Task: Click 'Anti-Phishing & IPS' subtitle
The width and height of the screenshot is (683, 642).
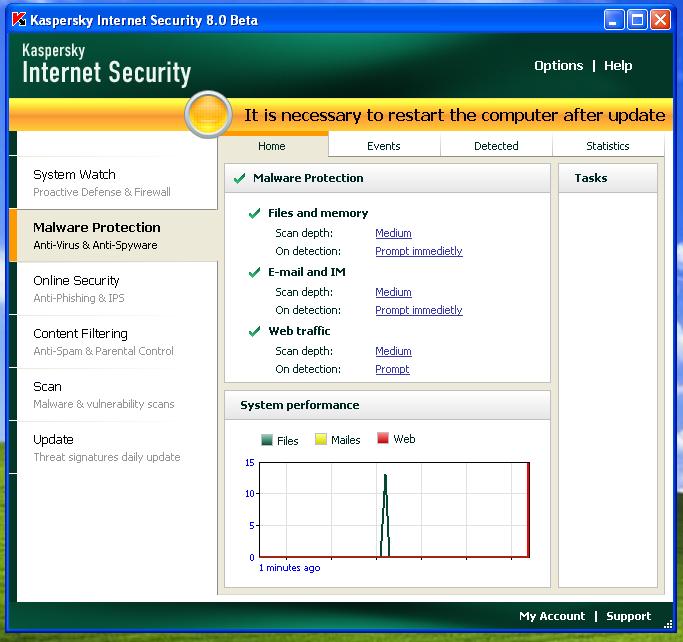Action: [x=79, y=298]
